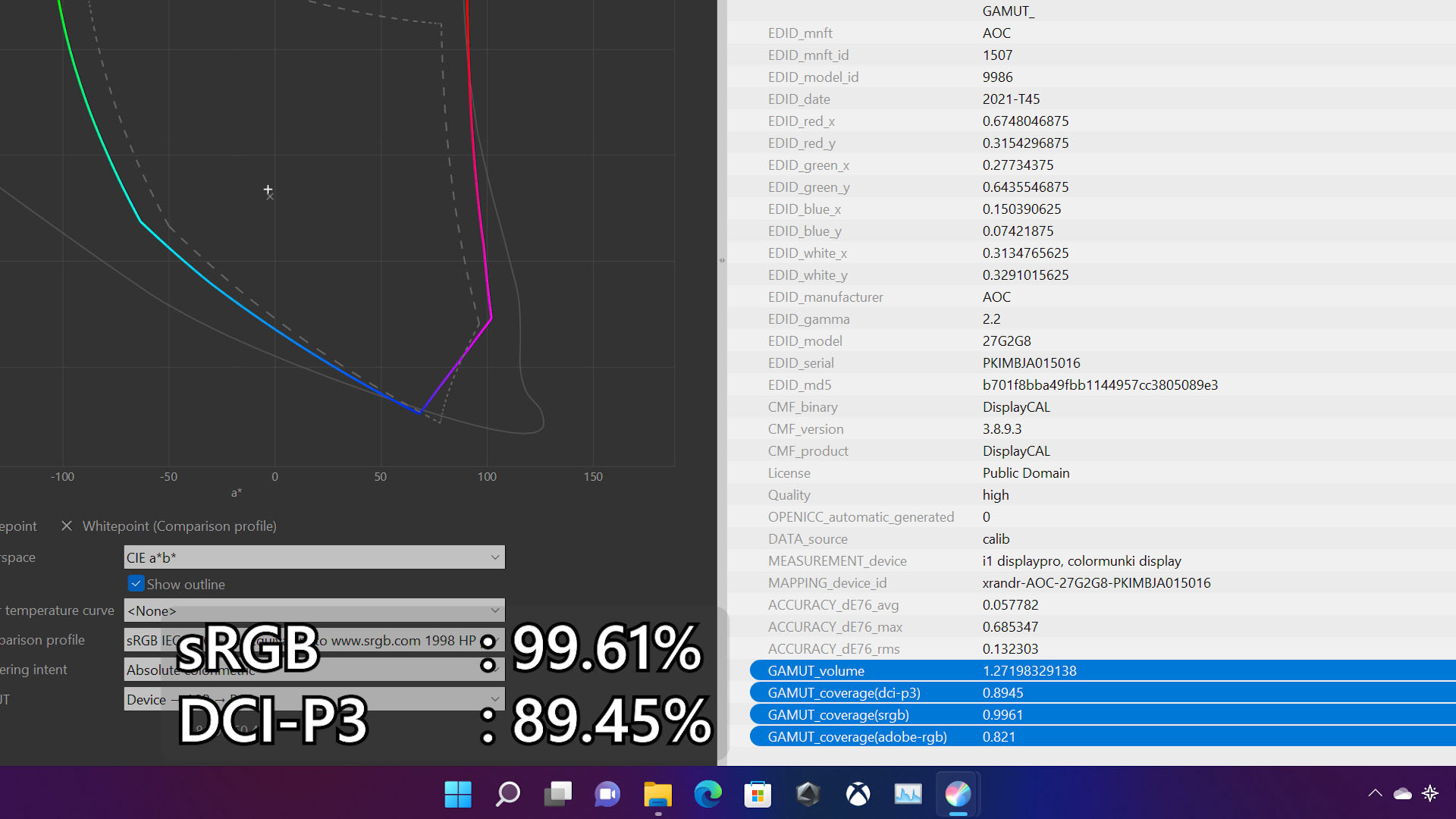
Task: Open the Device LUT direction dropdown
Action: pos(314,699)
